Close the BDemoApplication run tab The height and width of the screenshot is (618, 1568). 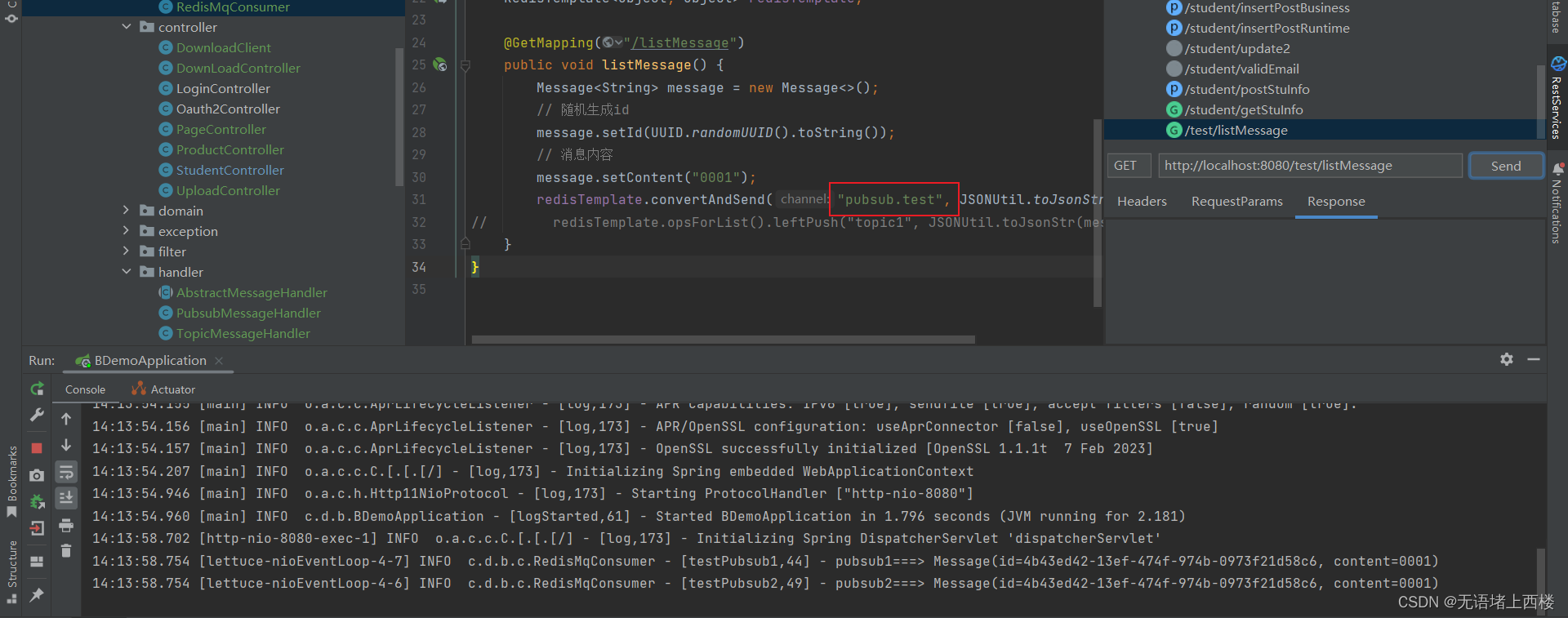219,361
